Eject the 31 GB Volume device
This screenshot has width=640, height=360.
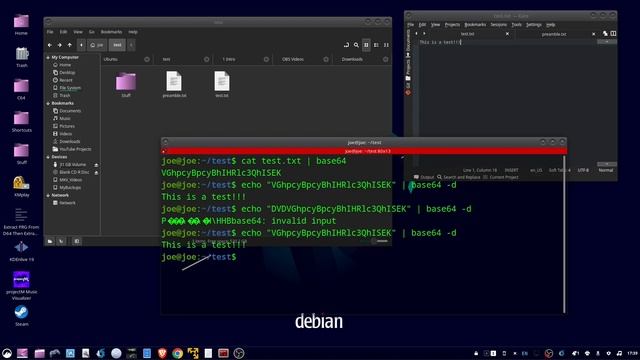pyautogui.click(x=96, y=165)
